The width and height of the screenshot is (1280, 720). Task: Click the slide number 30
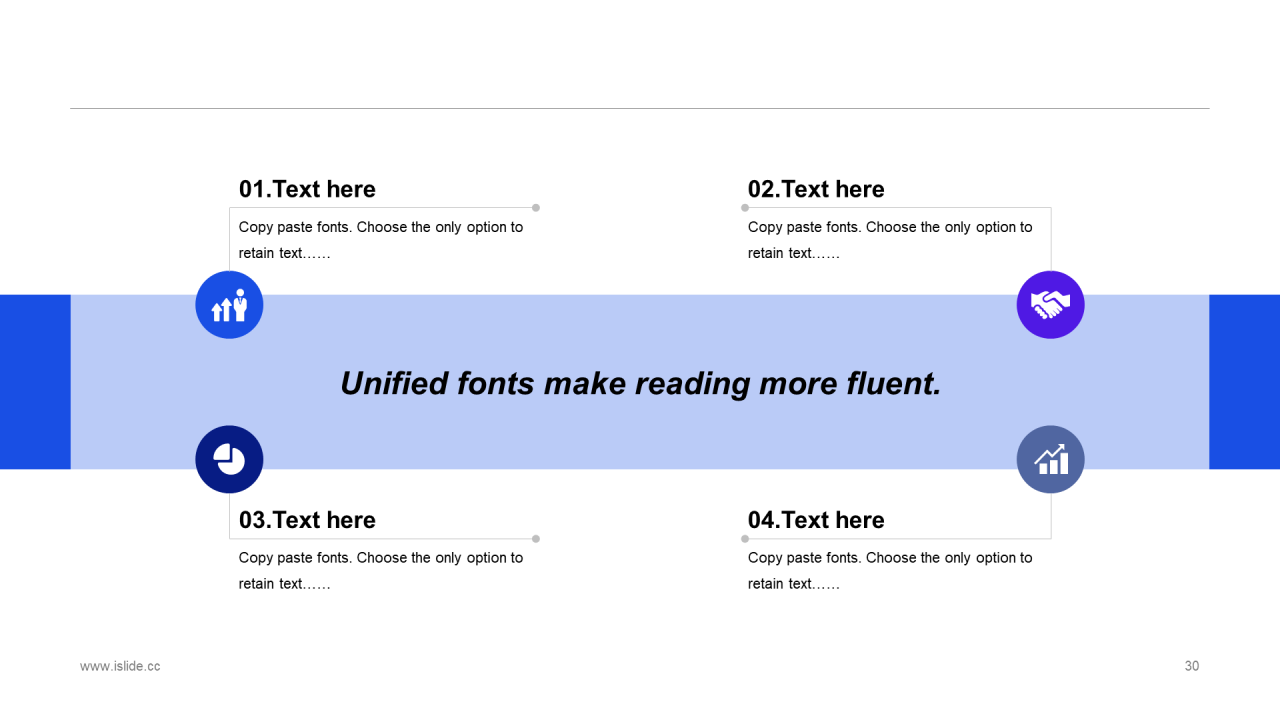(x=1191, y=666)
